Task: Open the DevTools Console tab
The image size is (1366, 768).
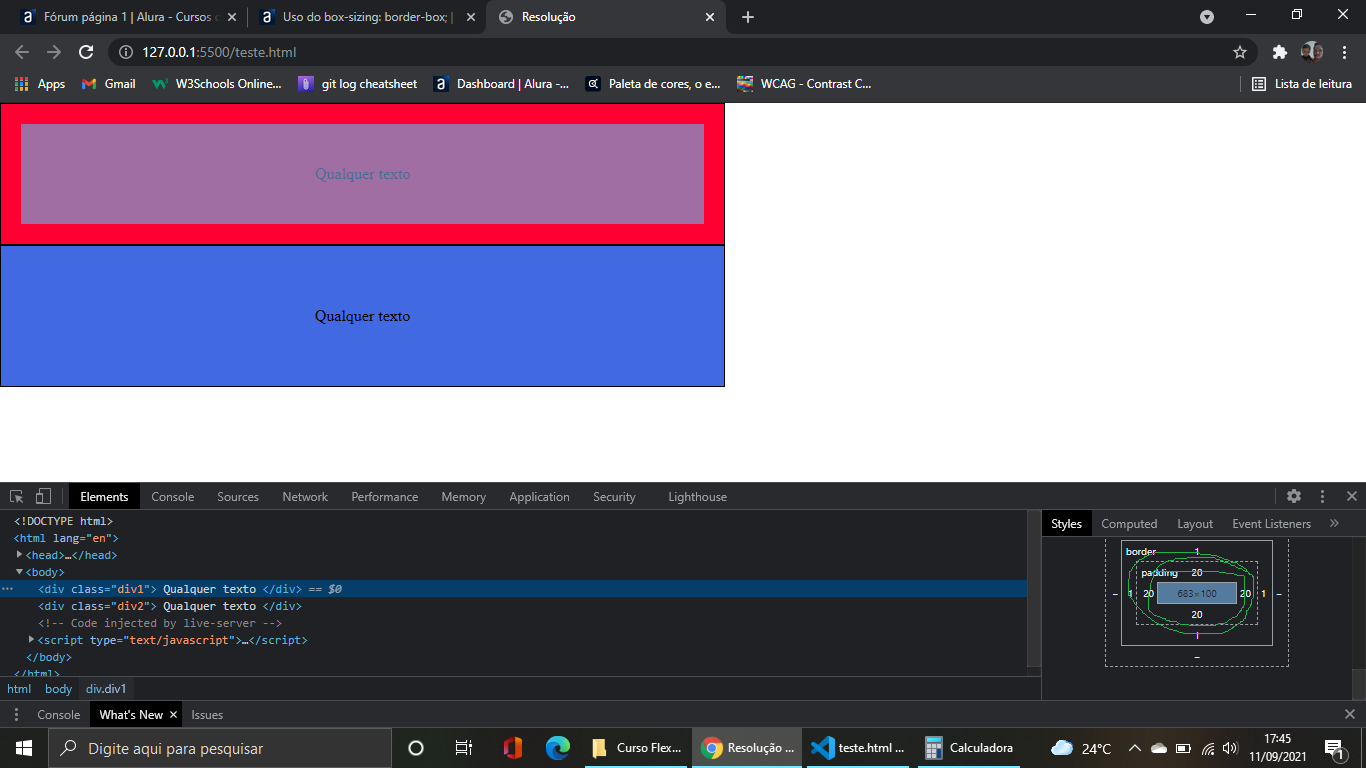Action: click(173, 497)
